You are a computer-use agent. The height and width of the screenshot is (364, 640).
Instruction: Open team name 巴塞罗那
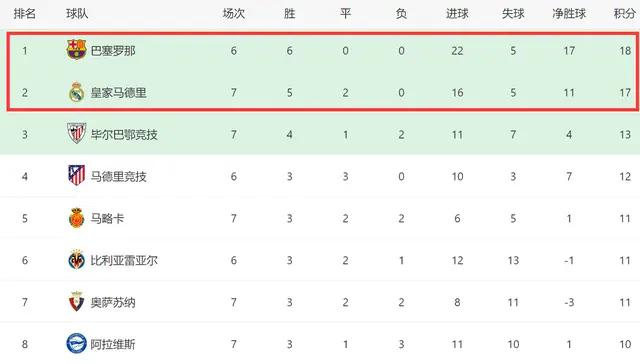(x=113, y=51)
